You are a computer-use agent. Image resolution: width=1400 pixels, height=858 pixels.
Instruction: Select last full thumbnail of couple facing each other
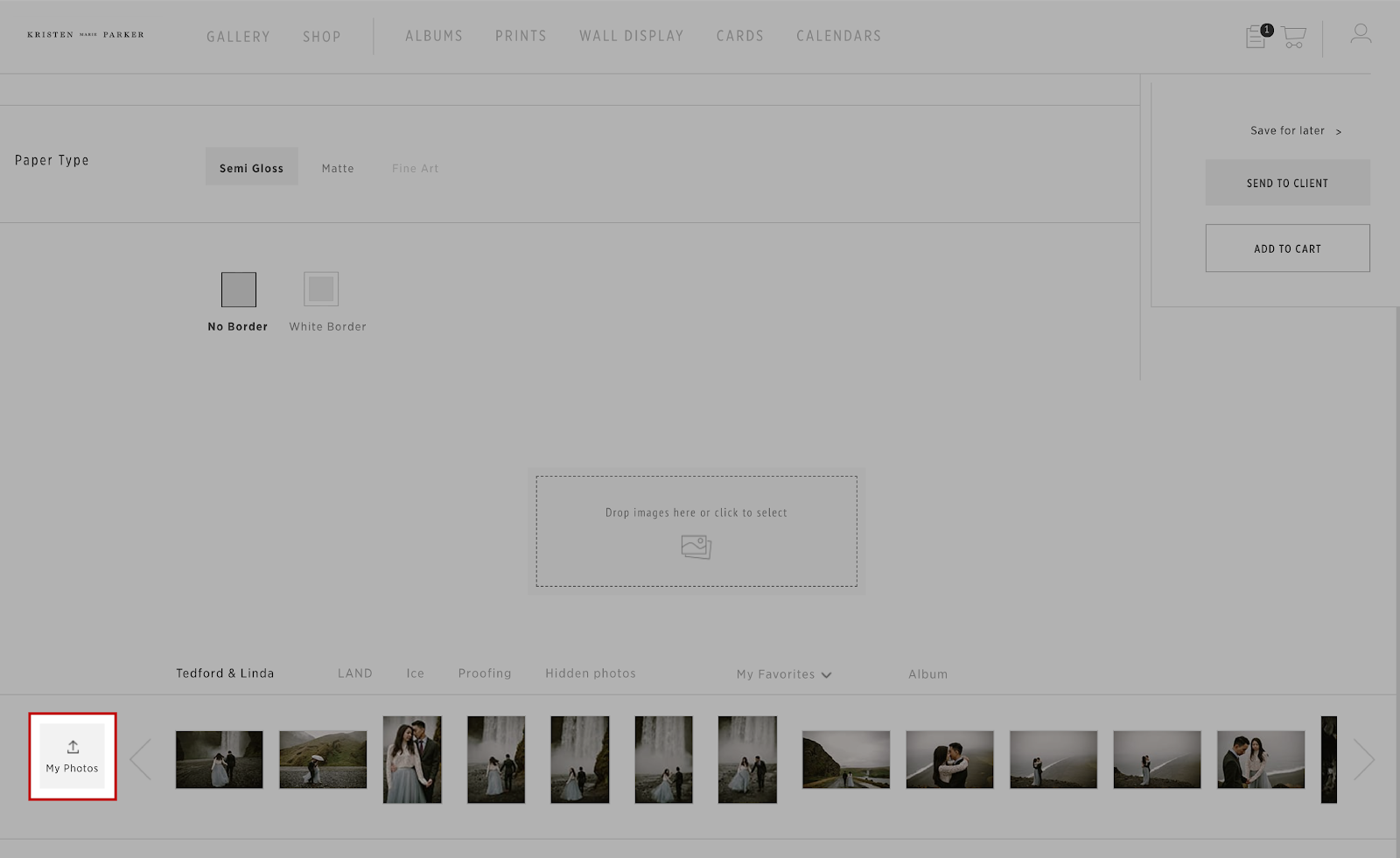click(x=1261, y=759)
